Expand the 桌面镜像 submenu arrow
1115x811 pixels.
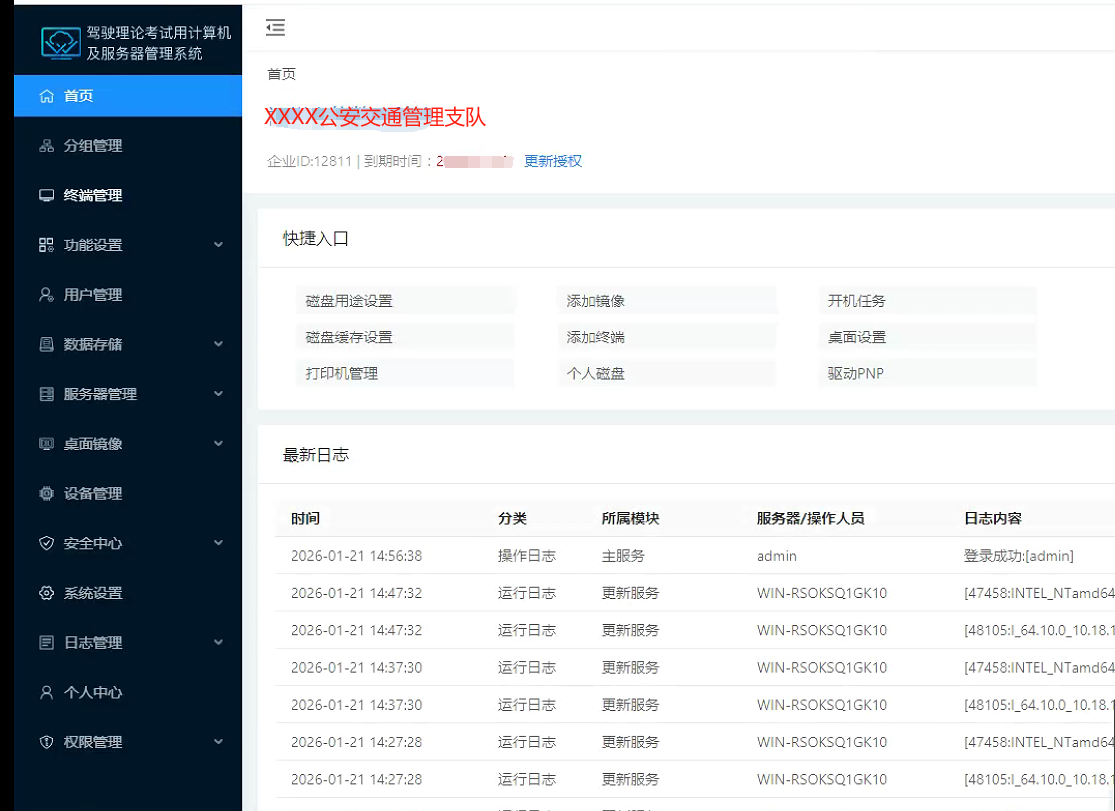(218, 444)
